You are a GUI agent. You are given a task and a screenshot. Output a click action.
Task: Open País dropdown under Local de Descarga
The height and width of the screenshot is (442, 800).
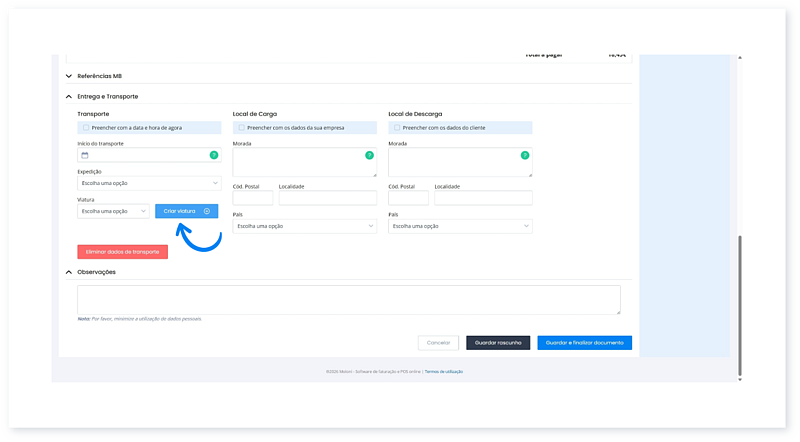pyautogui.click(x=460, y=226)
